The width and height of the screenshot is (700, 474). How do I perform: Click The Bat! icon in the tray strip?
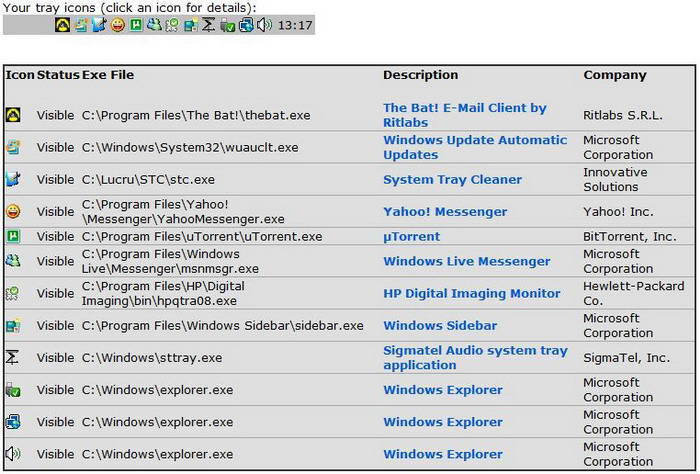tap(62, 25)
